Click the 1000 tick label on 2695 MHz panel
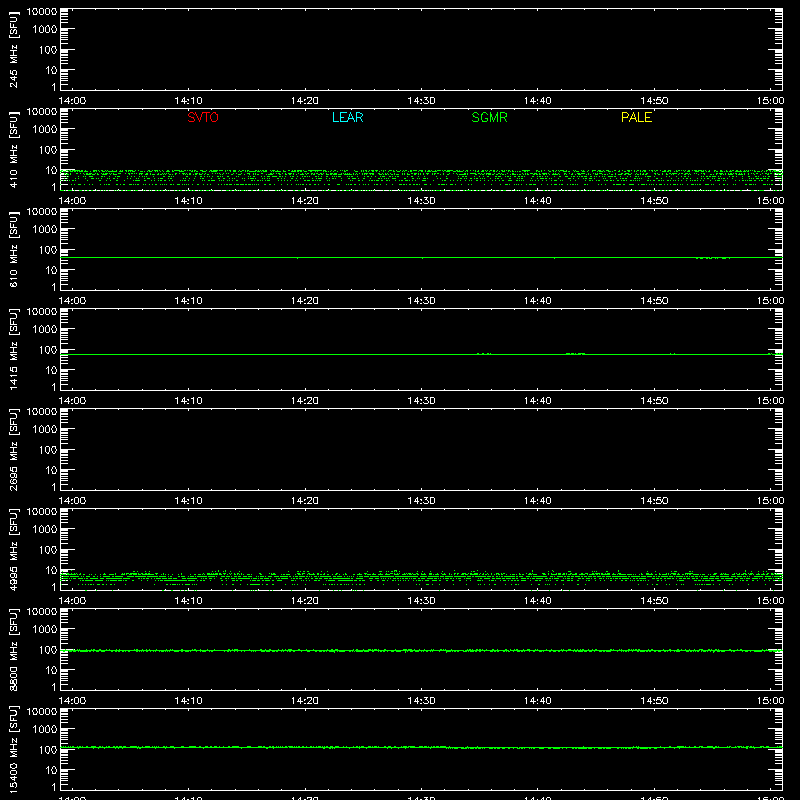Viewport: 800px width, 800px height. tap(45, 429)
